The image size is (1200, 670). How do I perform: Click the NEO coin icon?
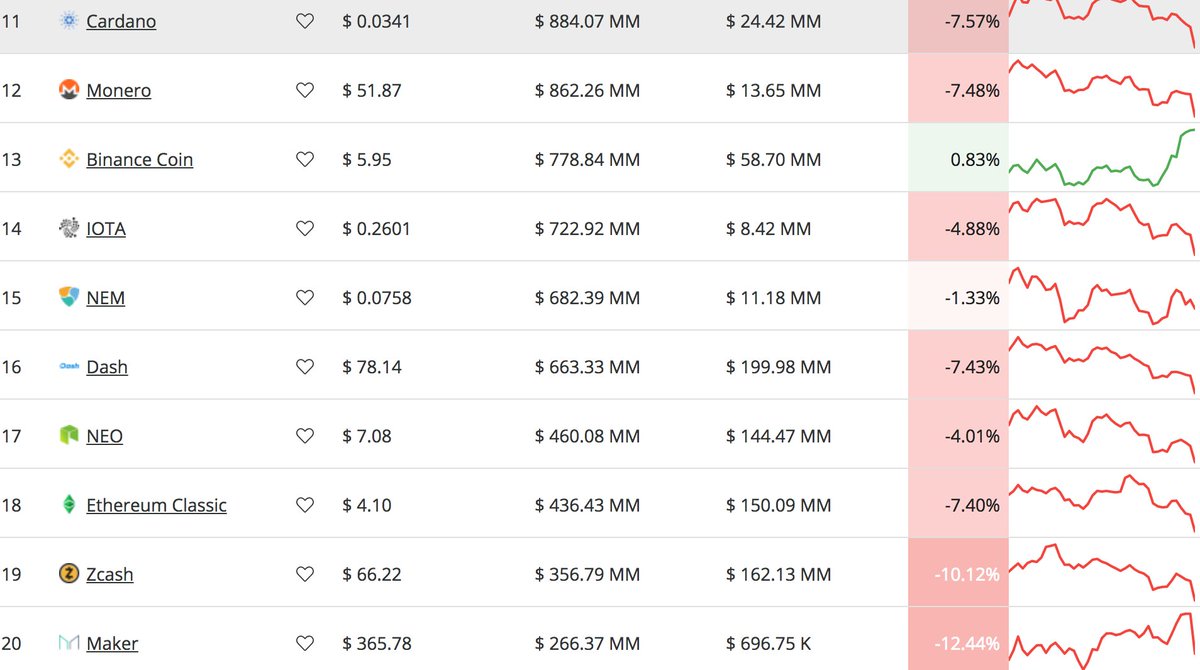[68, 435]
